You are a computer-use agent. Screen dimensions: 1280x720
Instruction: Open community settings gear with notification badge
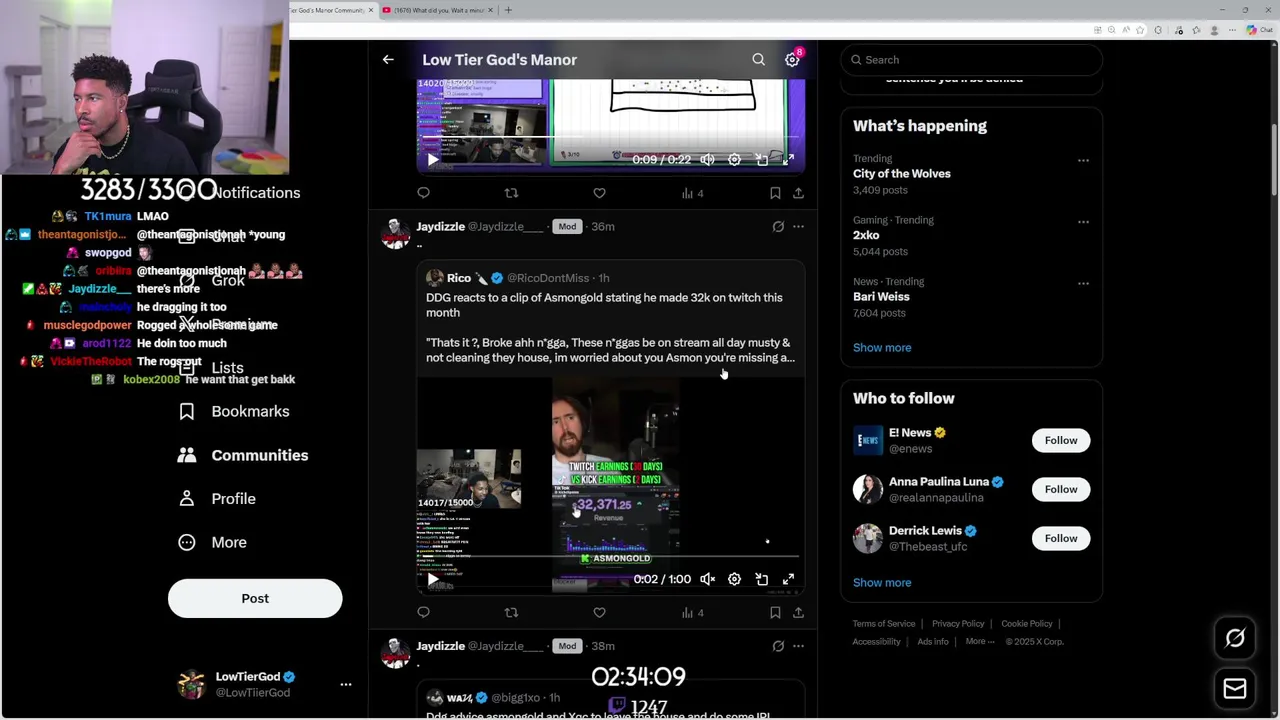[x=792, y=60]
